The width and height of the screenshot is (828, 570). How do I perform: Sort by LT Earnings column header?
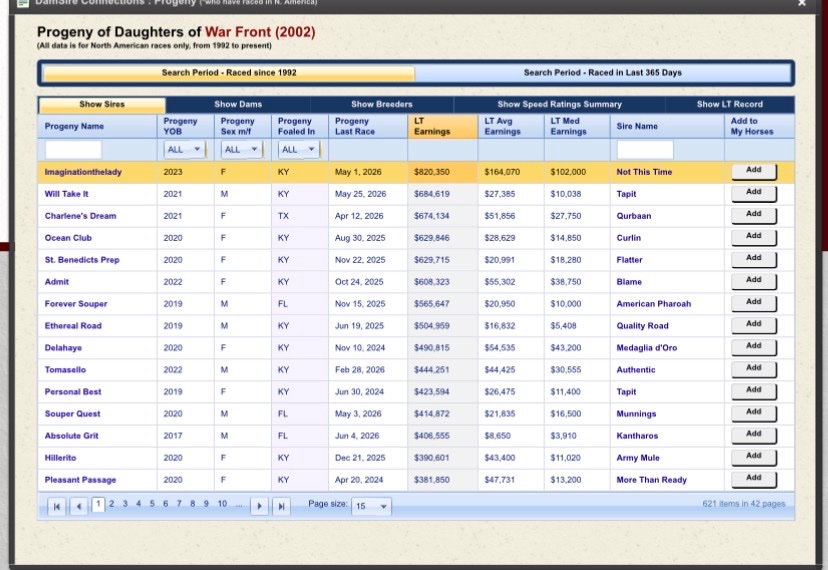[x=432, y=126]
